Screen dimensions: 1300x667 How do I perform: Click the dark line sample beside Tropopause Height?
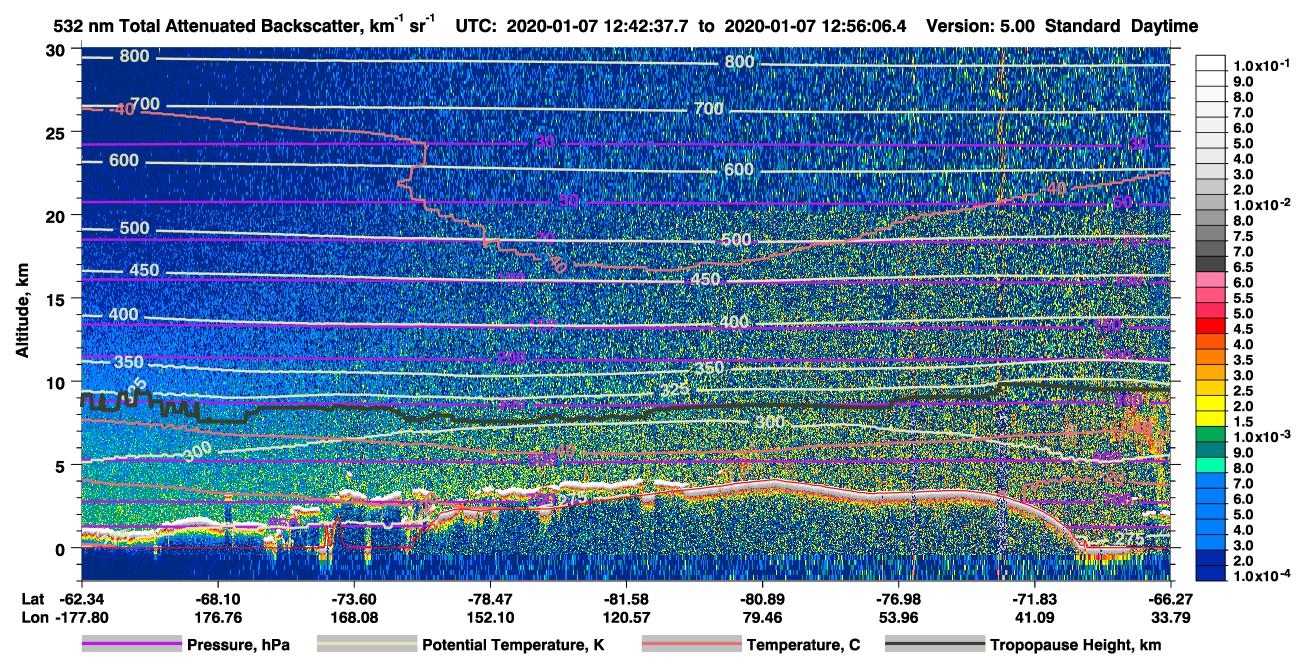click(935, 645)
